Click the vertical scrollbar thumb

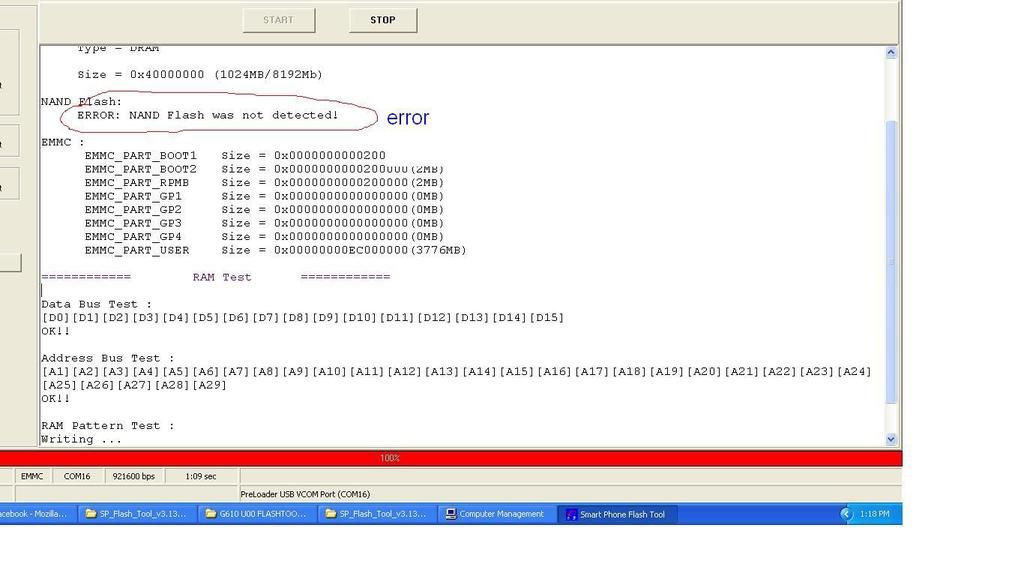891,260
